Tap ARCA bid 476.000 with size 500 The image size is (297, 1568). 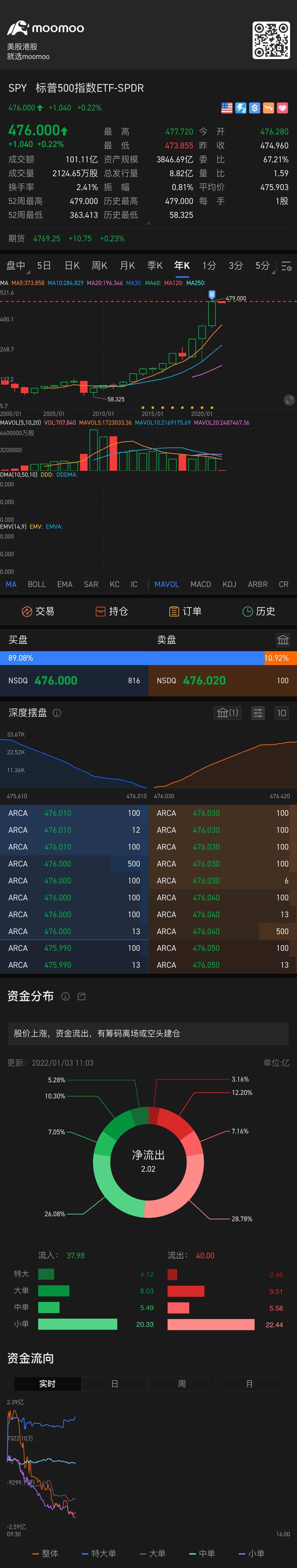click(x=74, y=864)
